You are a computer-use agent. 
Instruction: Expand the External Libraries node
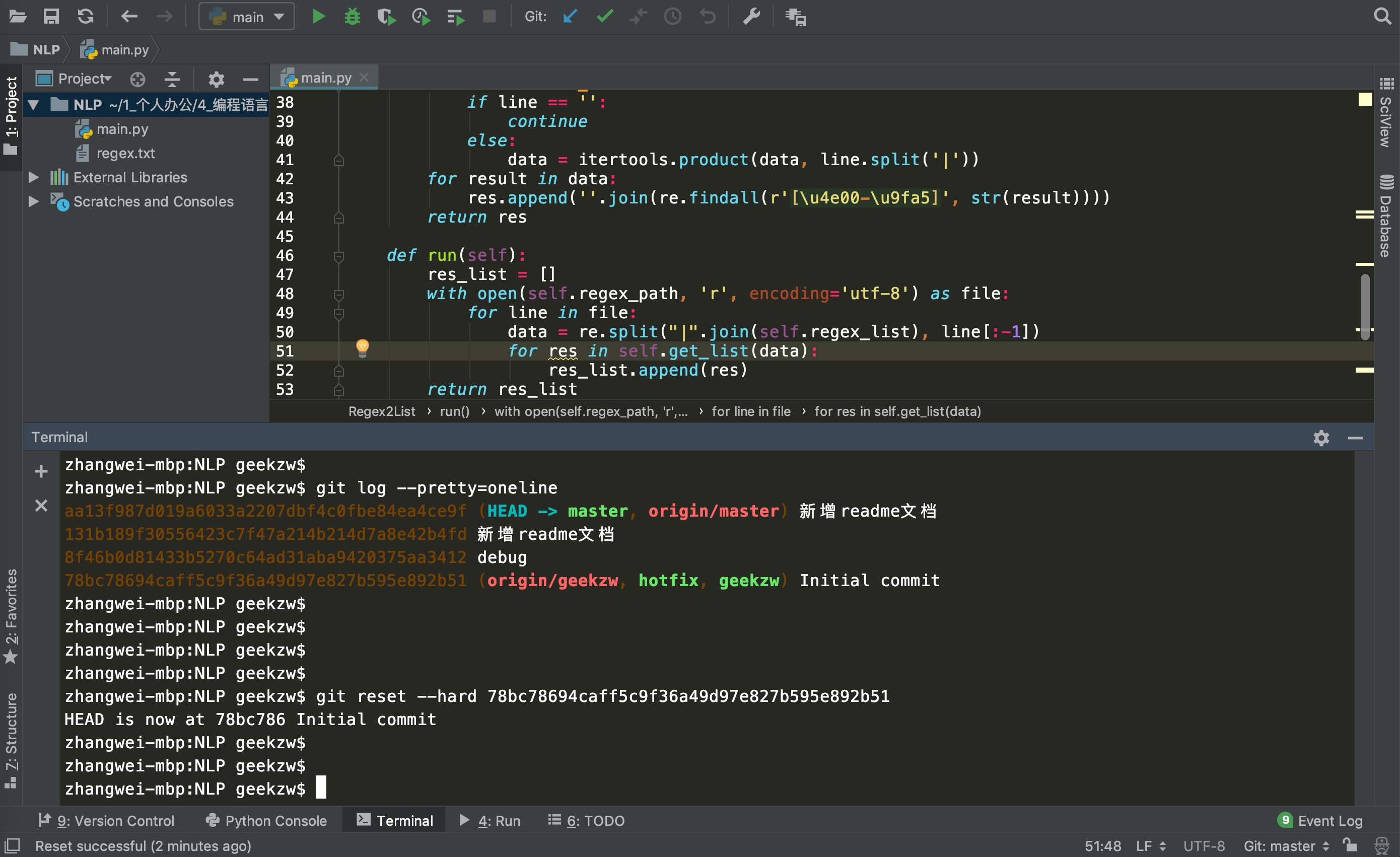(34, 177)
